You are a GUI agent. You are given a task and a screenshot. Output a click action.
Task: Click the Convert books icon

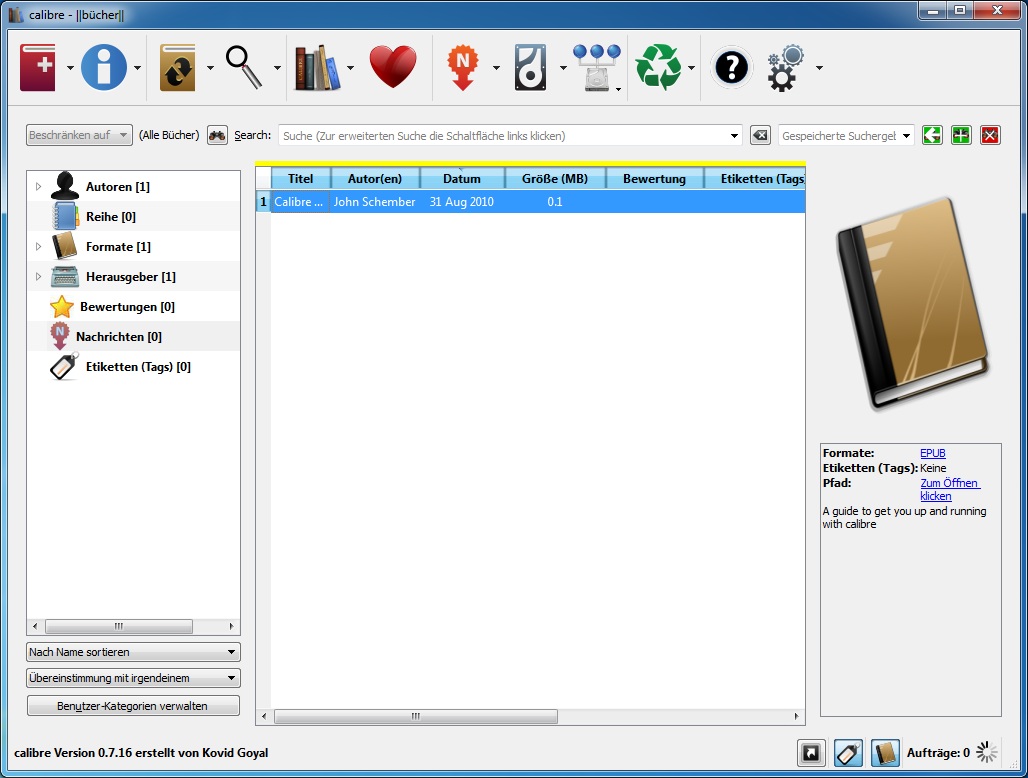(x=178, y=67)
